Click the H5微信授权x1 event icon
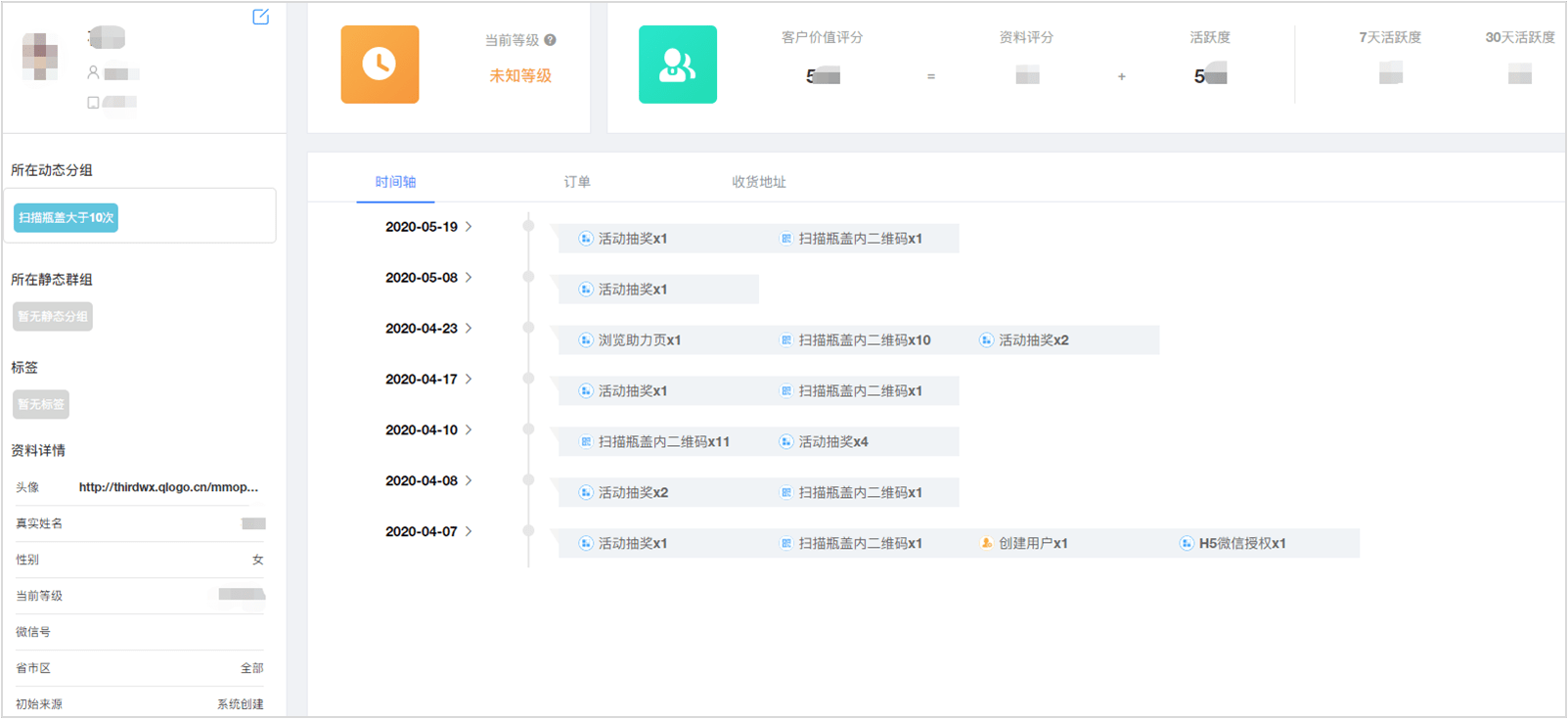This screenshot has width=1568, height=719. click(1187, 543)
